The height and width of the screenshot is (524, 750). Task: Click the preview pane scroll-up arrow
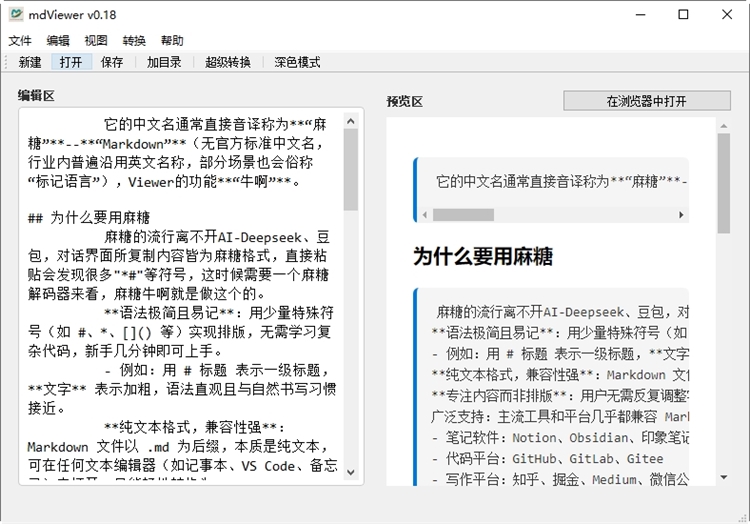724,126
